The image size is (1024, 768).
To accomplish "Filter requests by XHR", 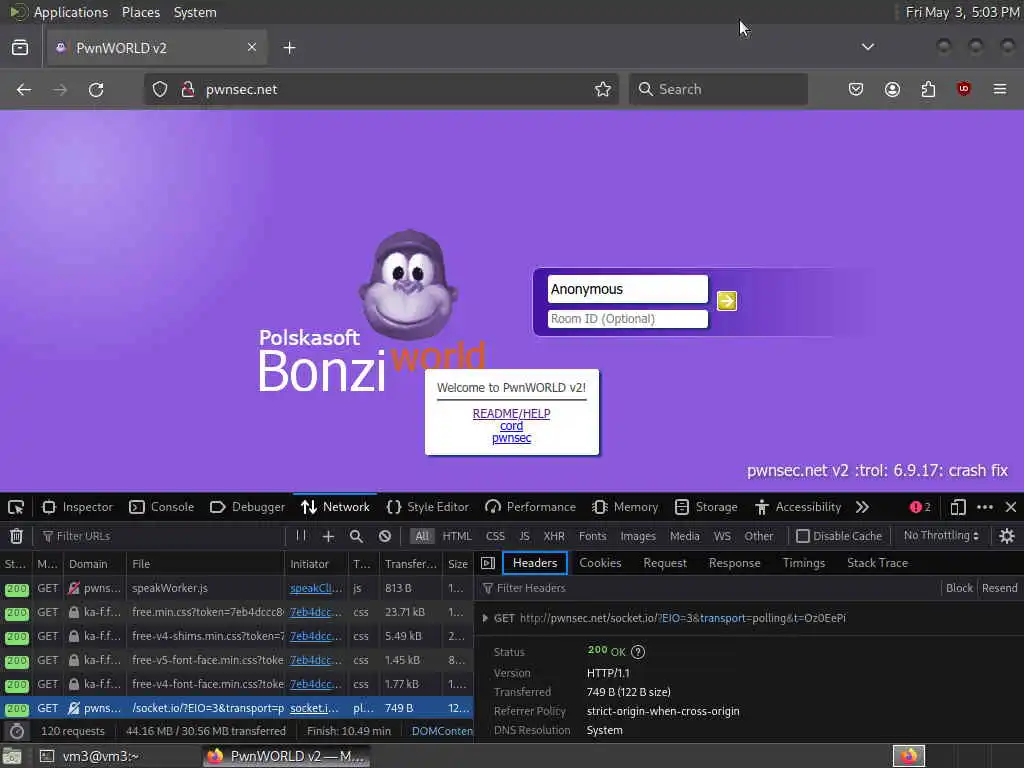I will click(x=554, y=536).
